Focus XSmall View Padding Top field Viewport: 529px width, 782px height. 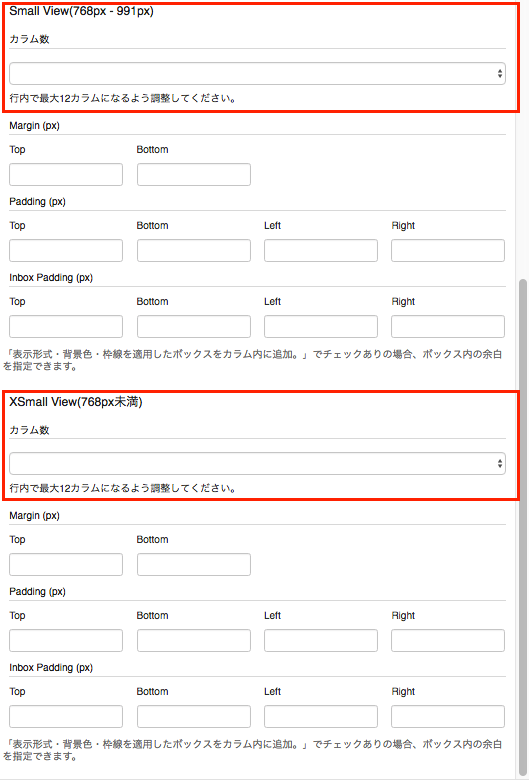(x=66, y=640)
